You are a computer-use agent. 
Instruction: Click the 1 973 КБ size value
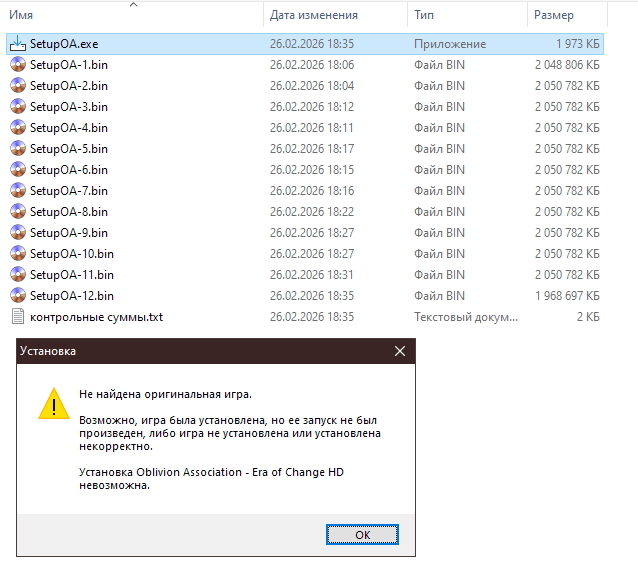578,44
